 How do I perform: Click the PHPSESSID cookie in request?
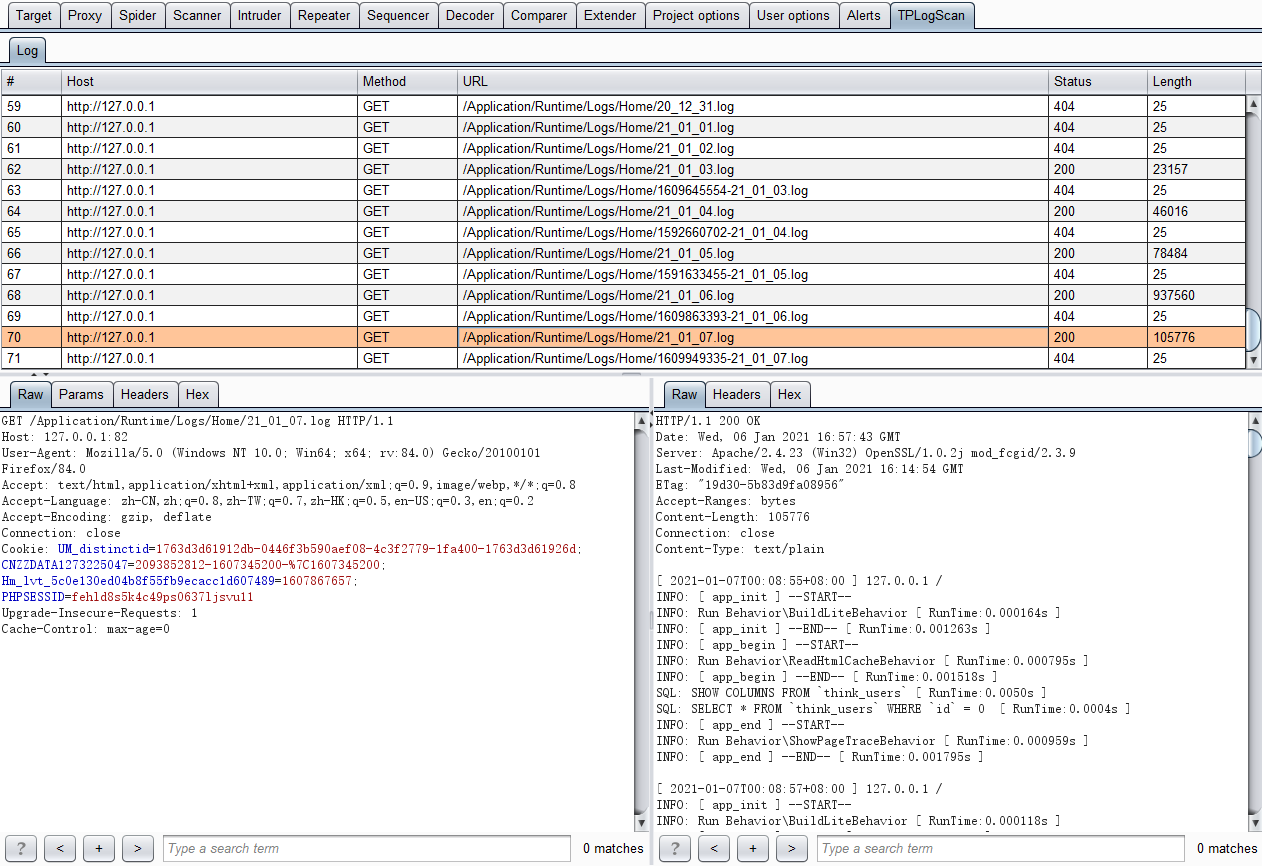(x=128, y=597)
